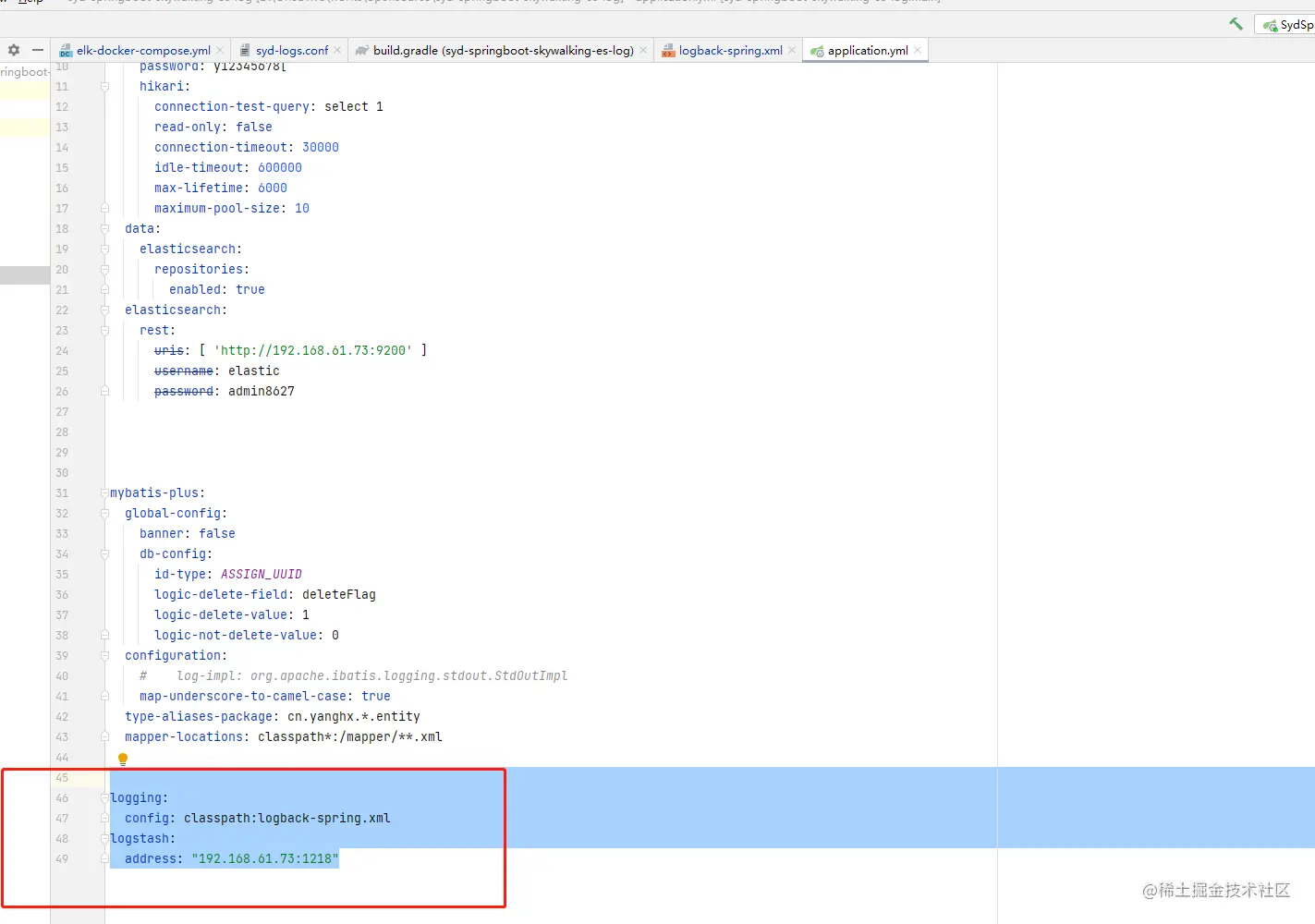Click the yellow lightbulb intention icon
The height and width of the screenshot is (924, 1315).
pyautogui.click(x=123, y=760)
